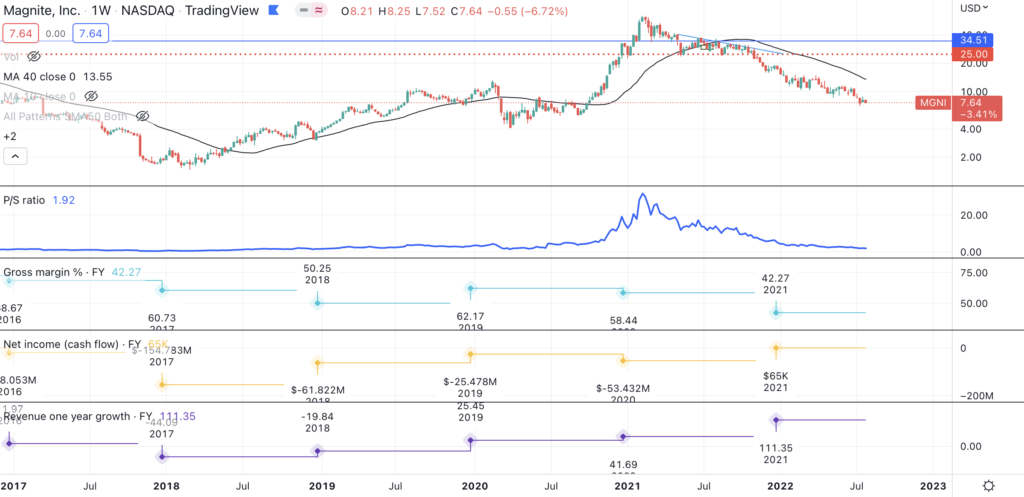Click the $-25.478M 2019 net income value

(x=470, y=387)
